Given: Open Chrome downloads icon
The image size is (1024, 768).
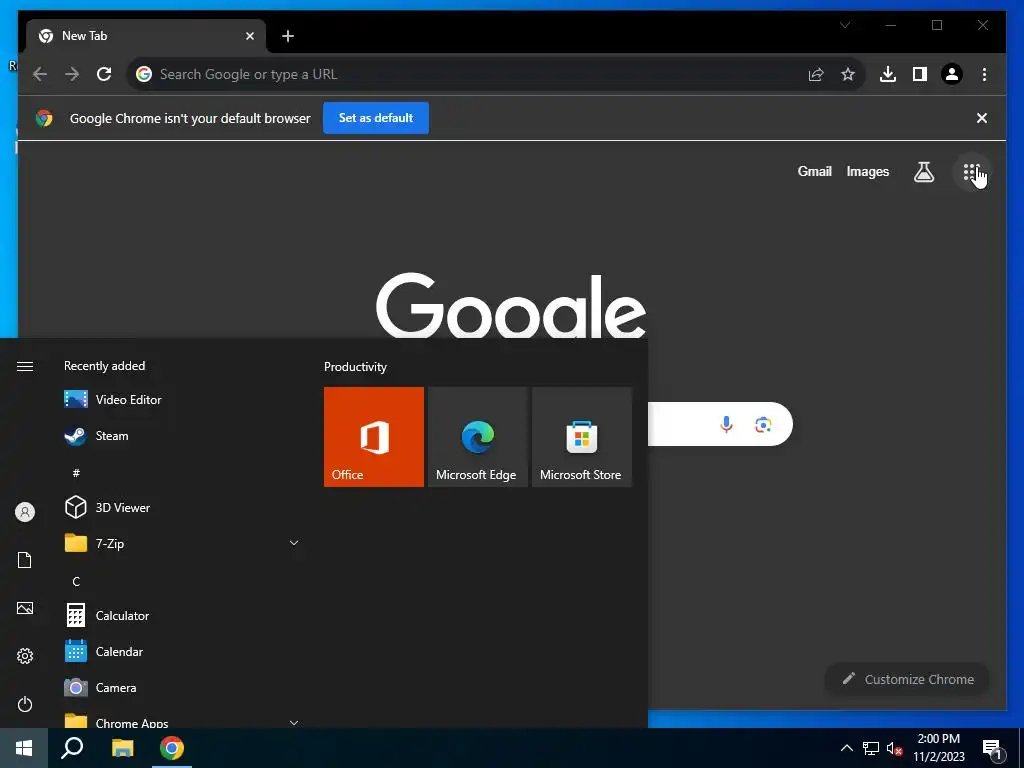Looking at the screenshot, I should click(x=888, y=74).
